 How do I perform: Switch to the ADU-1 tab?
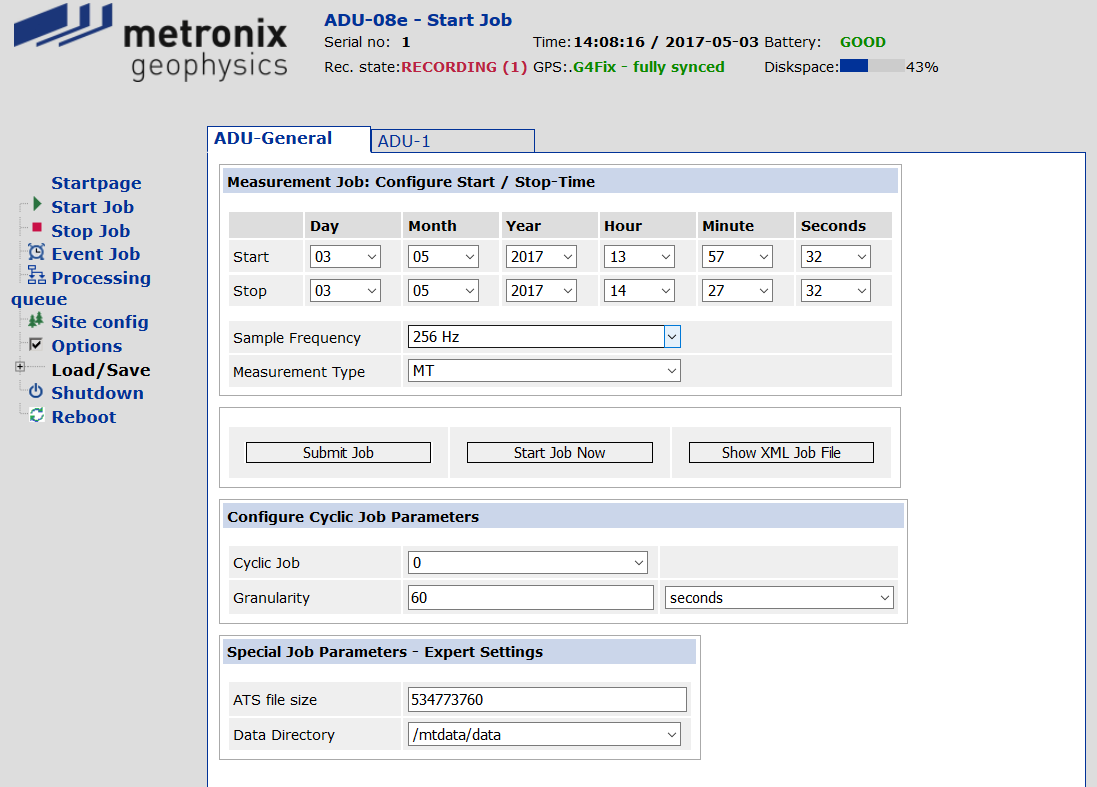(453, 141)
